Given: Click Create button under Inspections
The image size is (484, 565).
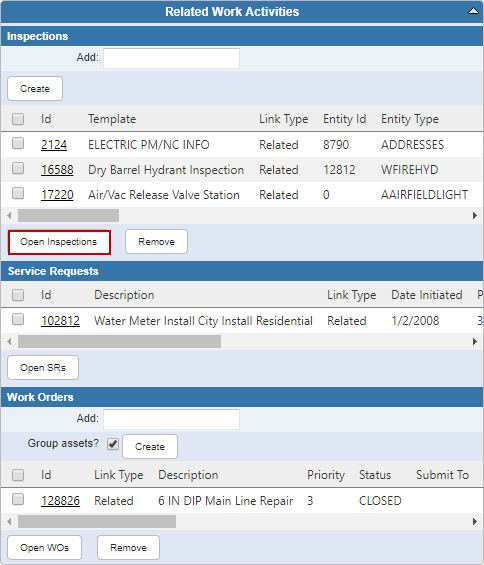Looking at the screenshot, I should [x=35, y=89].
